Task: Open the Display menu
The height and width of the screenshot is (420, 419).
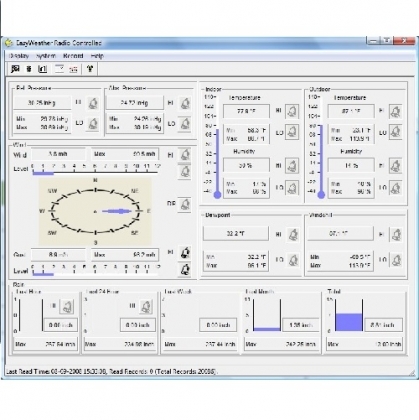Action: pos(19,56)
